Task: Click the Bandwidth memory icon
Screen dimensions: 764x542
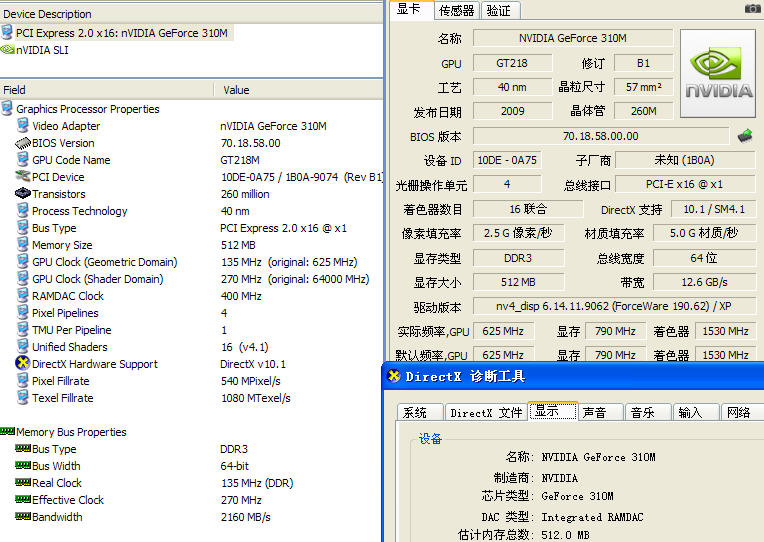Action: pyautogui.click(x=23, y=516)
